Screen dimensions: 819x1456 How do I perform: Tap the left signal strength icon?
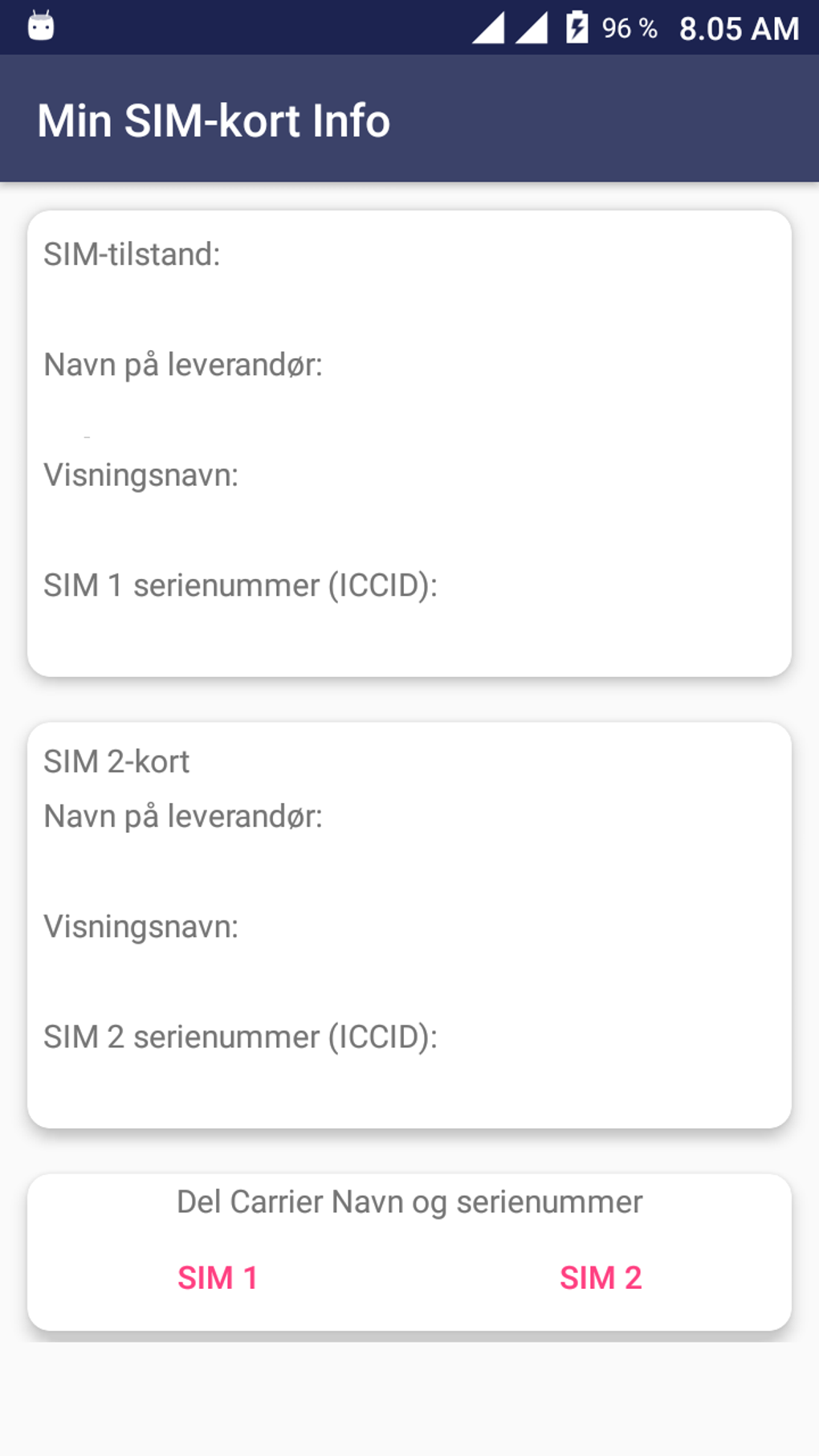coord(488,28)
